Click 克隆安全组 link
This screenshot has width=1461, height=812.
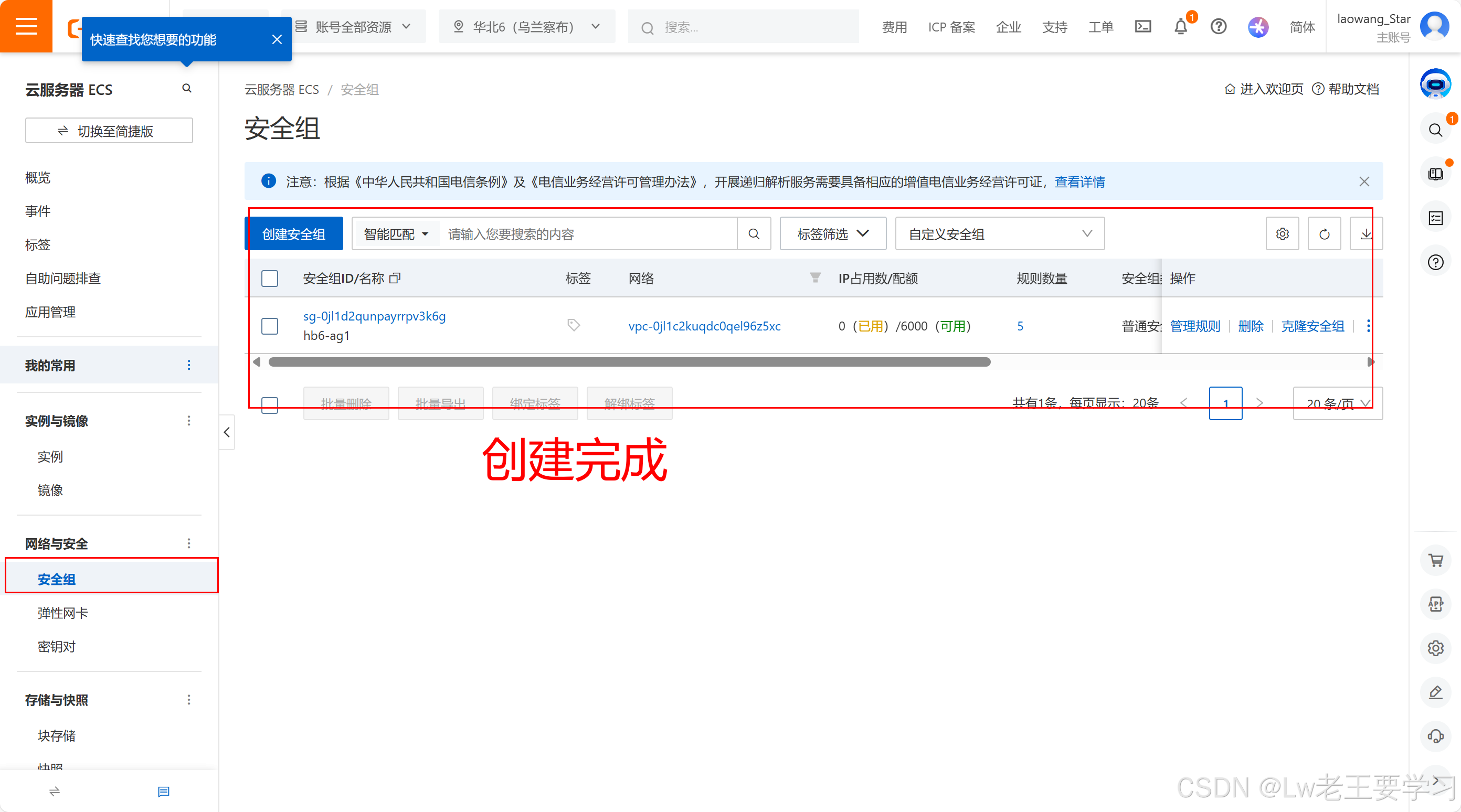click(x=1313, y=326)
